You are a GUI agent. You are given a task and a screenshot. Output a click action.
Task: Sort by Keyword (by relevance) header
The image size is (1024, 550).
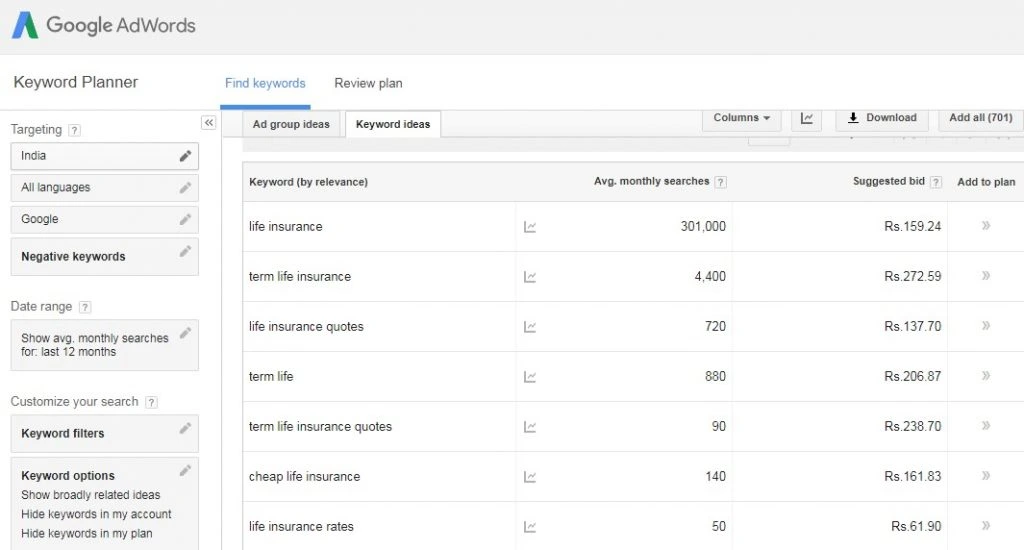[x=308, y=182]
